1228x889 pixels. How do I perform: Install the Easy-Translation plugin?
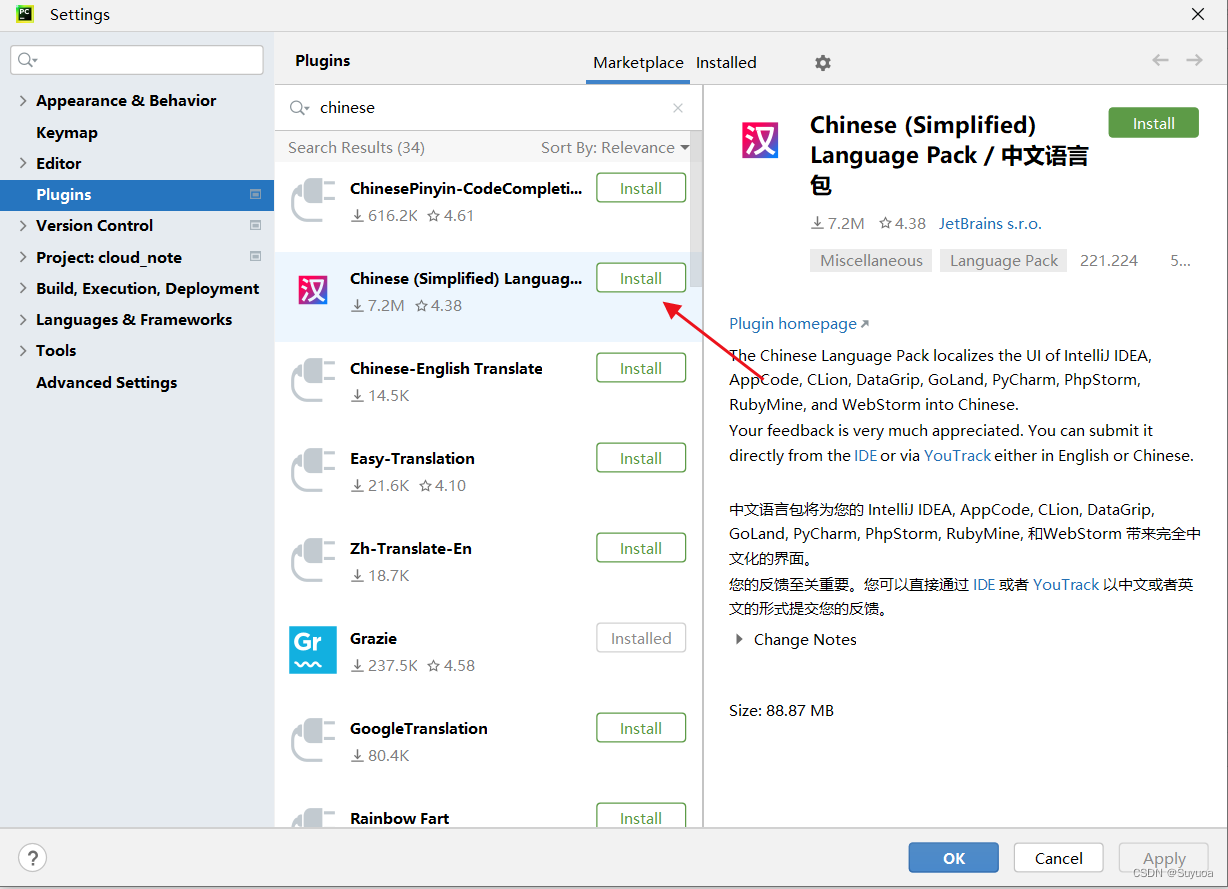pyautogui.click(x=641, y=458)
